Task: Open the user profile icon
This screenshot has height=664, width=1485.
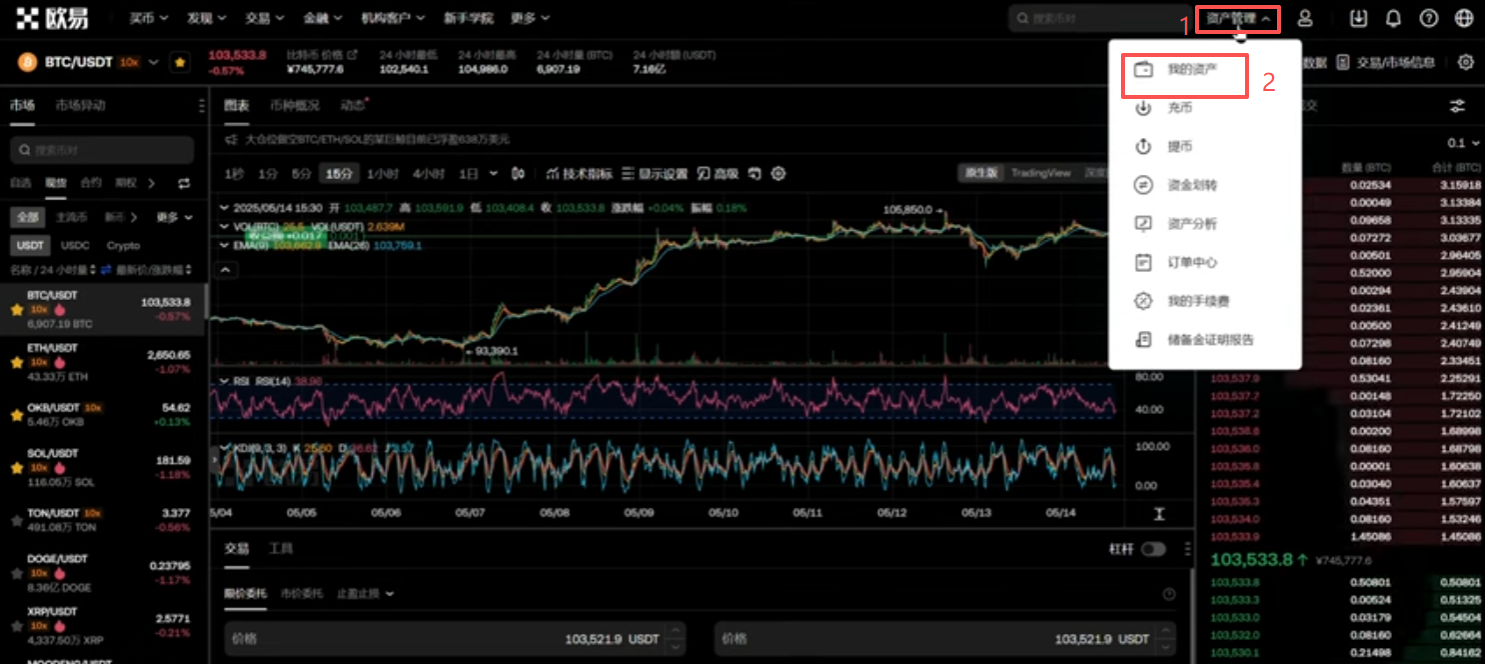Action: point(1305,18)
